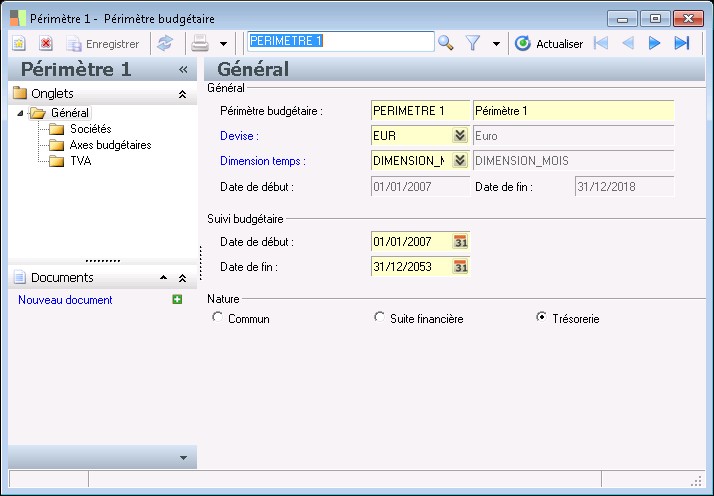This screenshot has height=496, width=714.
Task: Click the blue refresh arrows icon
Action: (x=165, y=43)
